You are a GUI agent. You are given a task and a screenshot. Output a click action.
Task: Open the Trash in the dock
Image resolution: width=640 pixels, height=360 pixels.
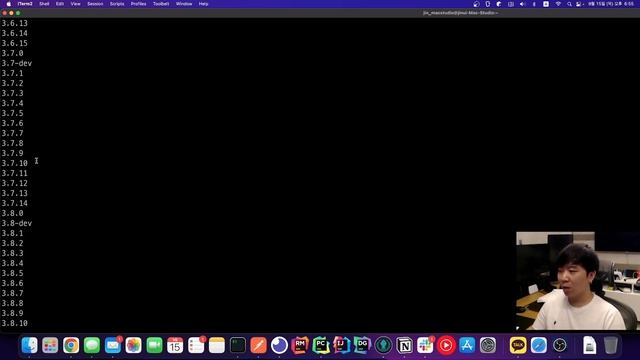coord(611,345)
